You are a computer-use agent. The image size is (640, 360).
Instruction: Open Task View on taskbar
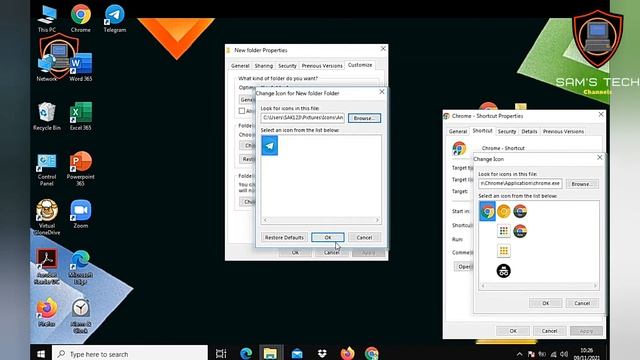pyautogui.click(x=221, y=353)
